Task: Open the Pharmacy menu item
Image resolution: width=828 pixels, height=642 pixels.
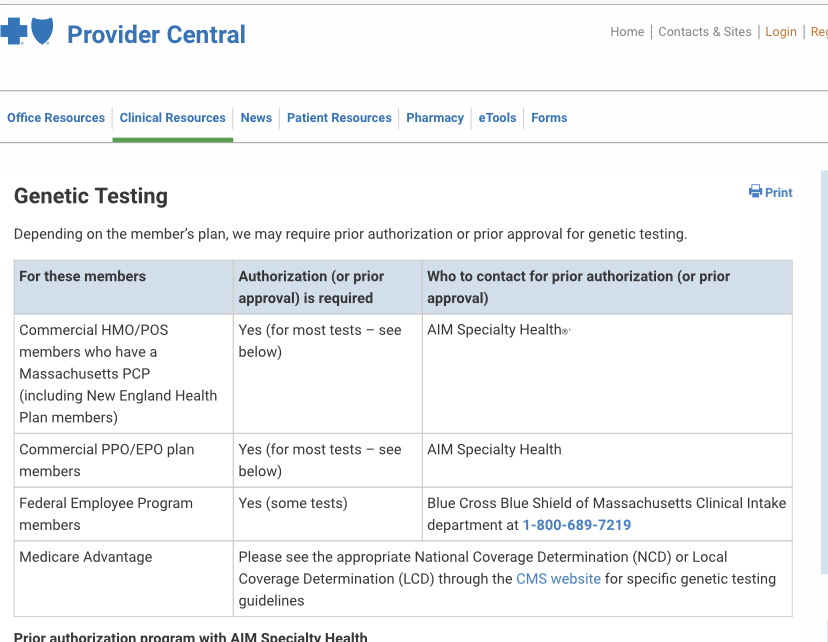Action: pos(435,118)
